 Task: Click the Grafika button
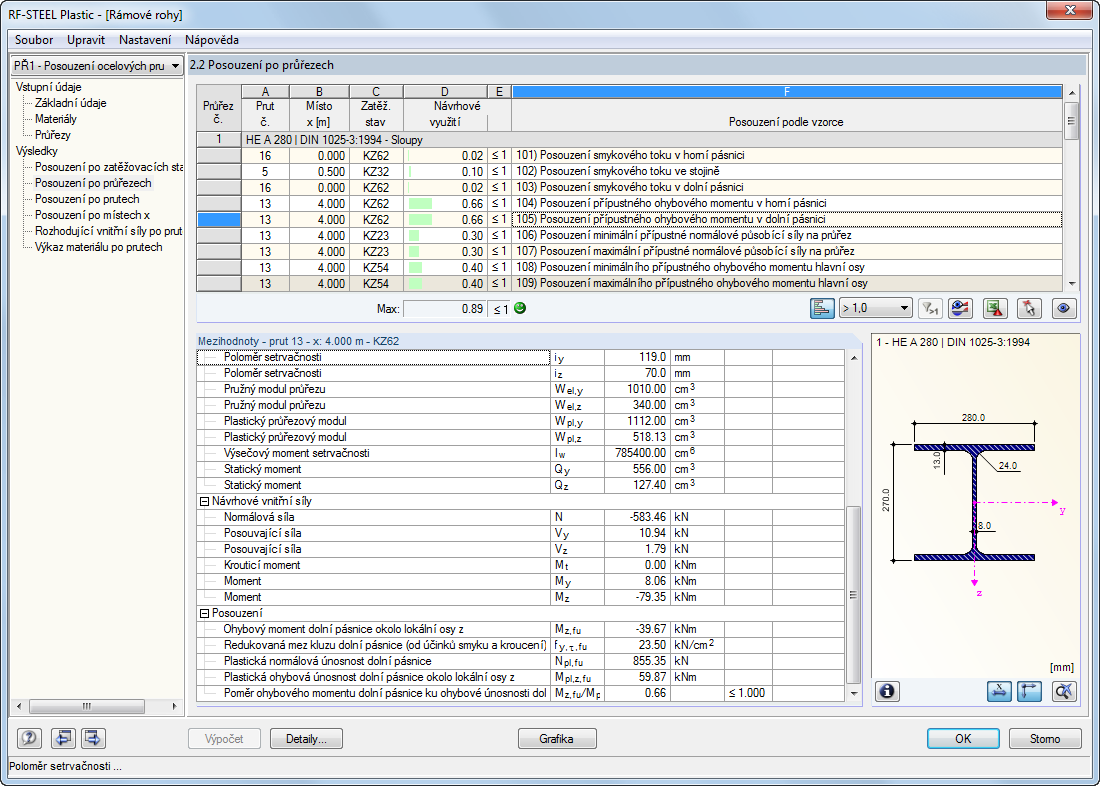coord(557,738)
